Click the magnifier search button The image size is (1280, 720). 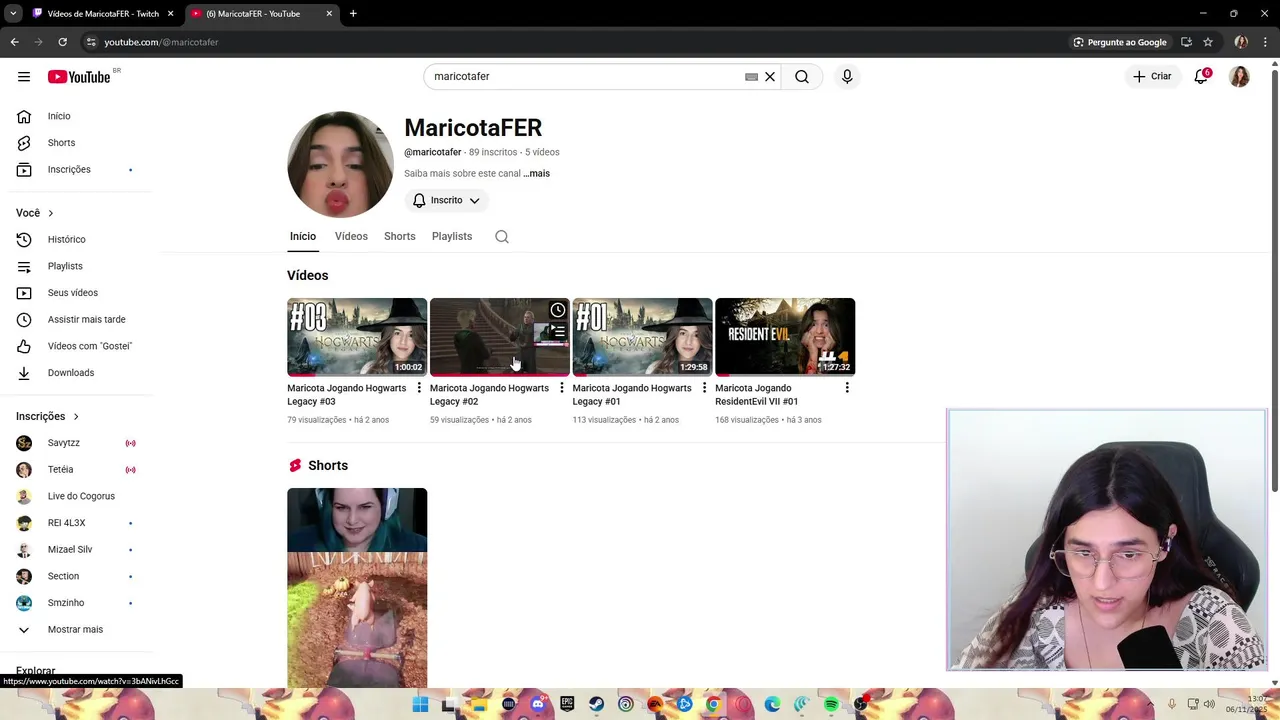[802, 77]
